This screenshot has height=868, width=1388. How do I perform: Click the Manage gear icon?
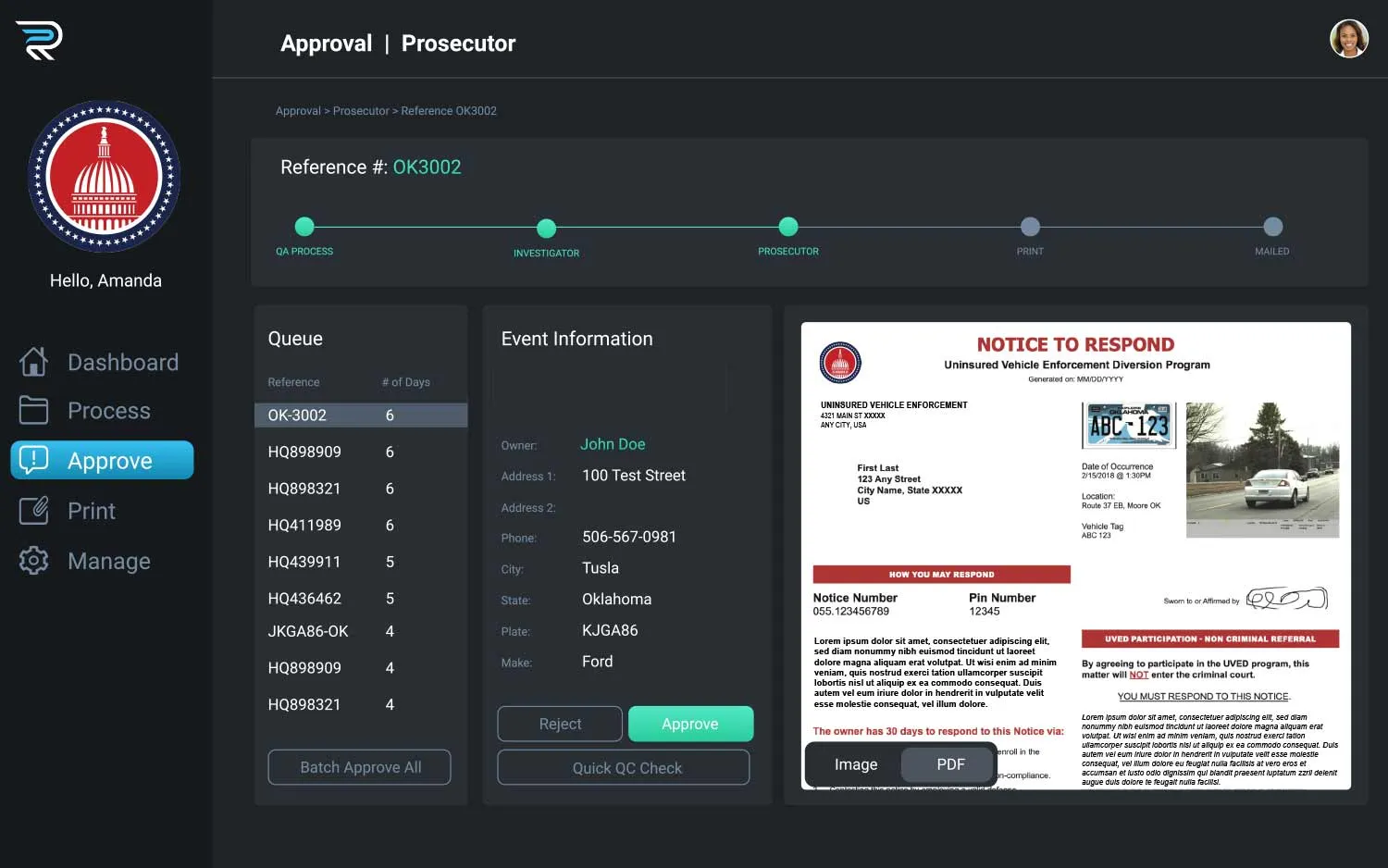[x=33, y=561]
